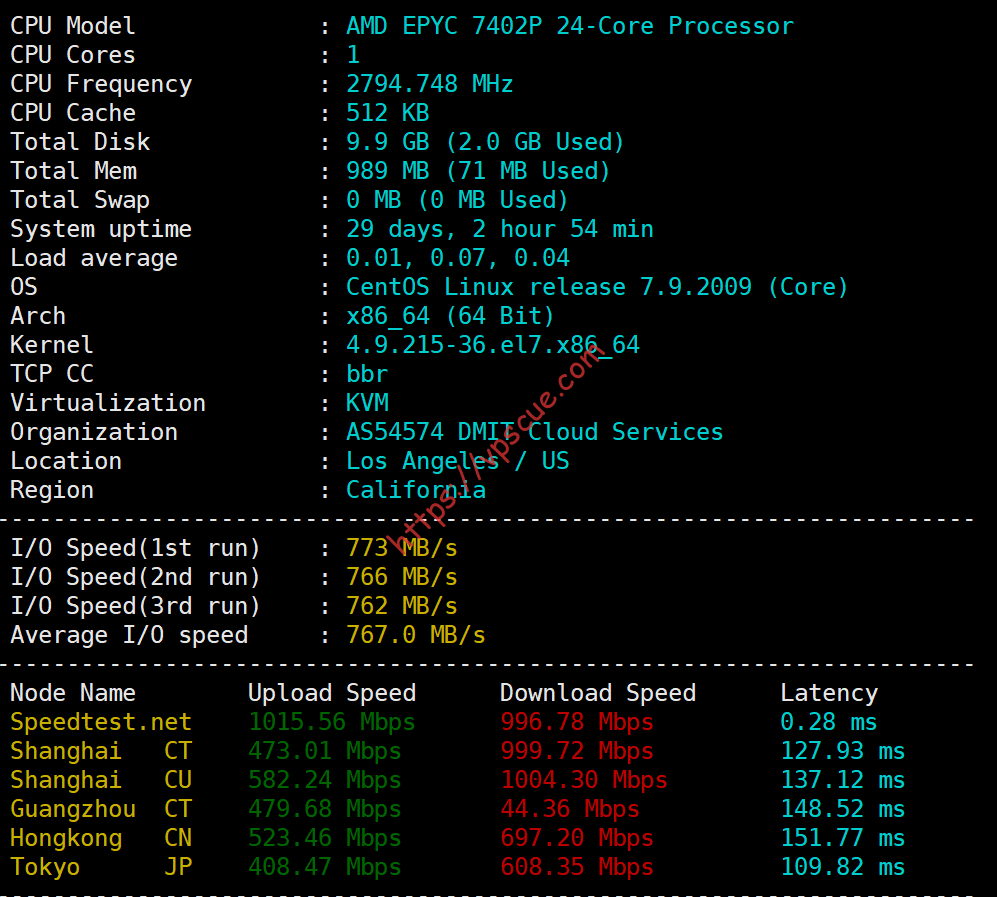Click the AMD EPYC 7402P CPU model text
This screenshot has width=997, height=897.
570,26
